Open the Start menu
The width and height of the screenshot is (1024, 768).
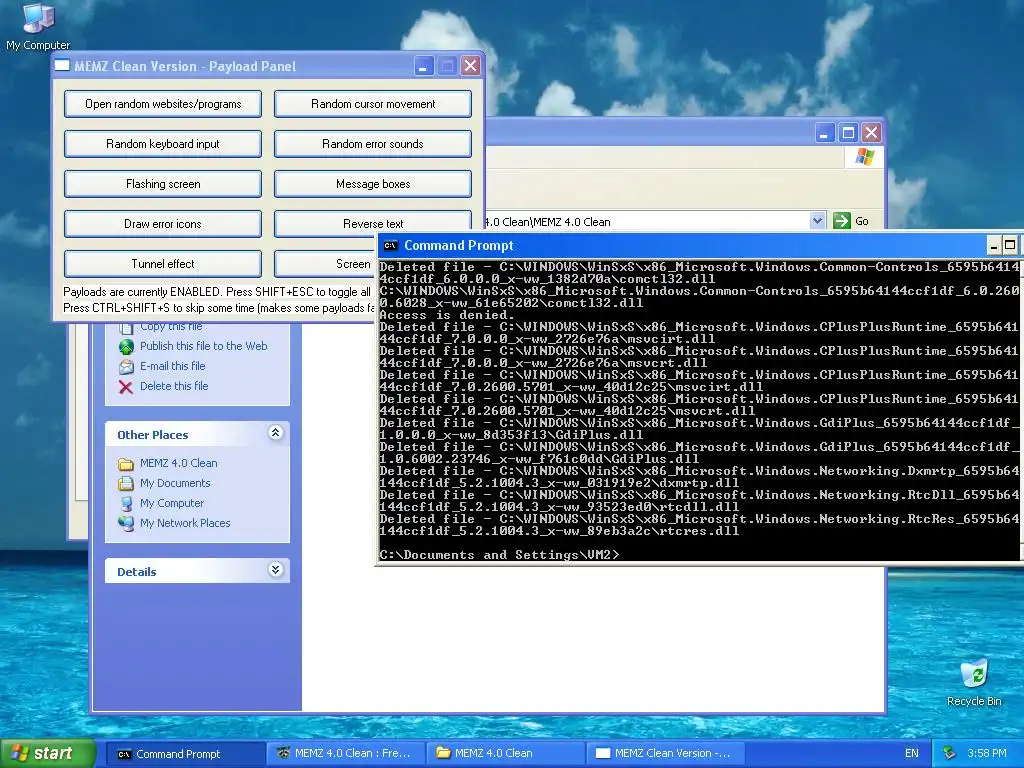click(x=48, y=754)
